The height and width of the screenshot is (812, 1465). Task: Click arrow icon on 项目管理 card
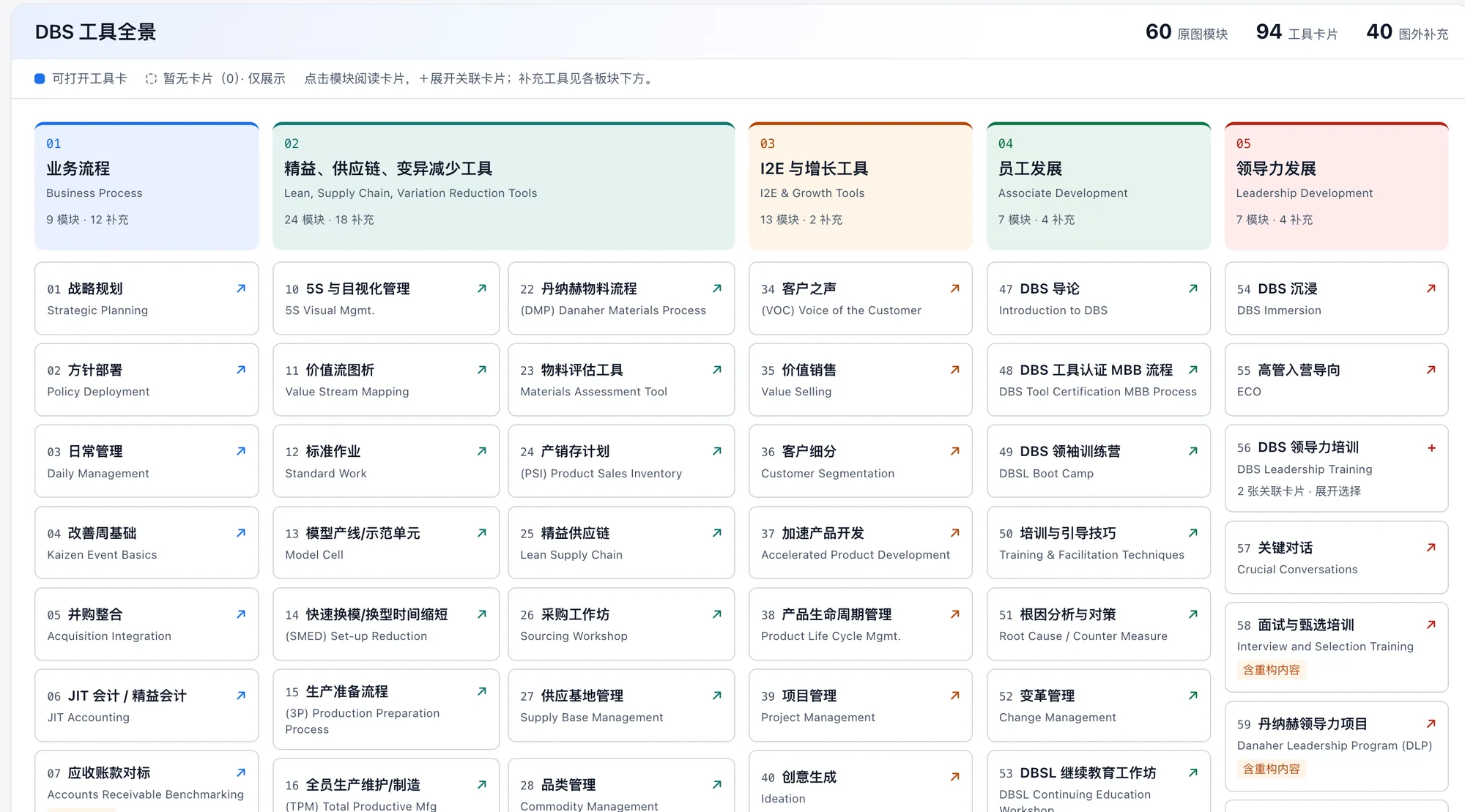point(955,696)
